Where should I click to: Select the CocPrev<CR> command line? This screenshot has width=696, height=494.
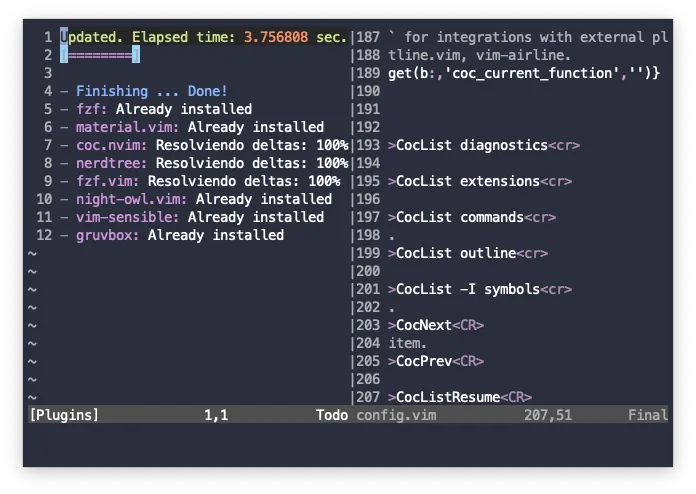click(x=436, y=361)
